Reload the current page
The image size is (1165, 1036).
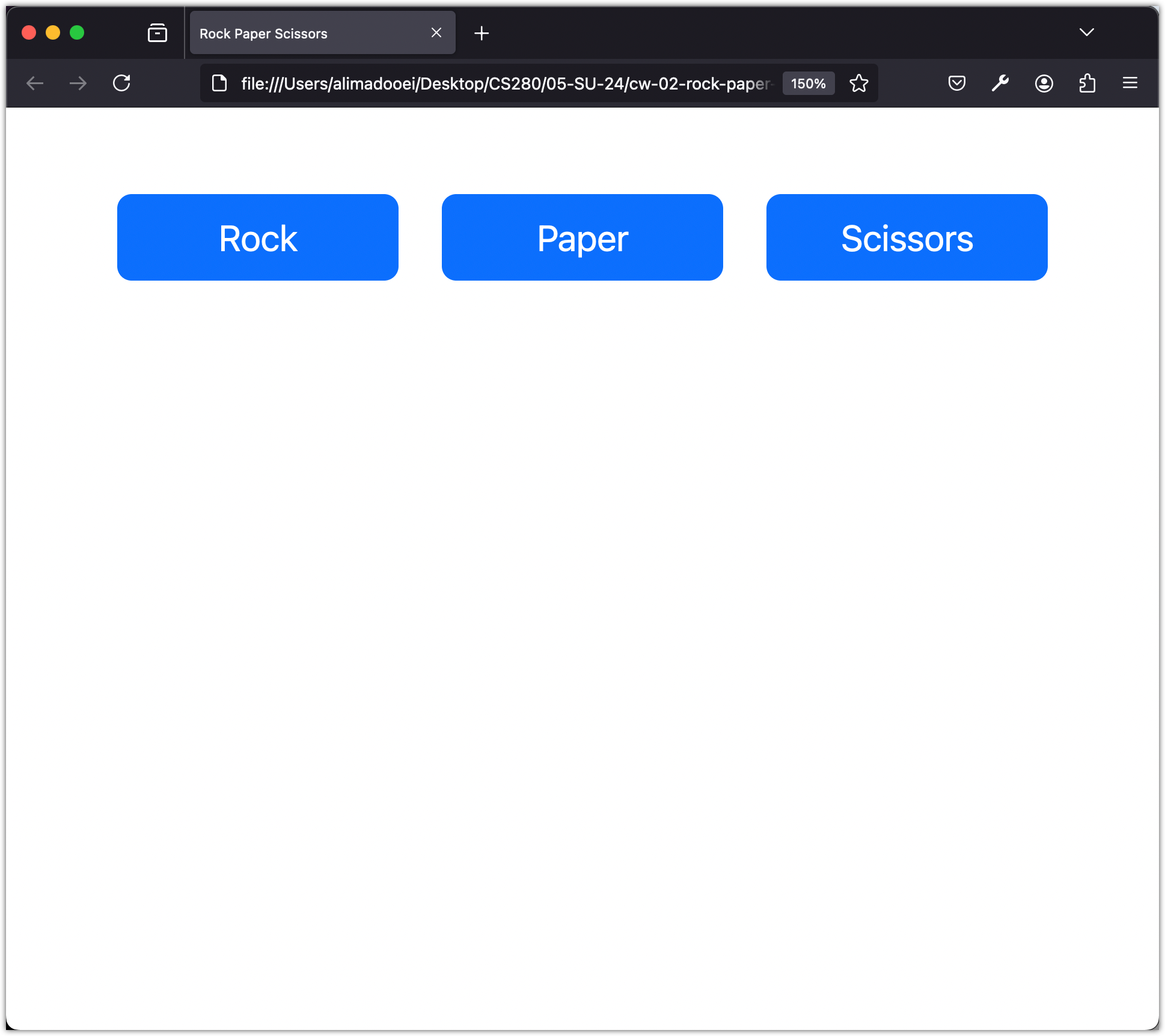121,83
